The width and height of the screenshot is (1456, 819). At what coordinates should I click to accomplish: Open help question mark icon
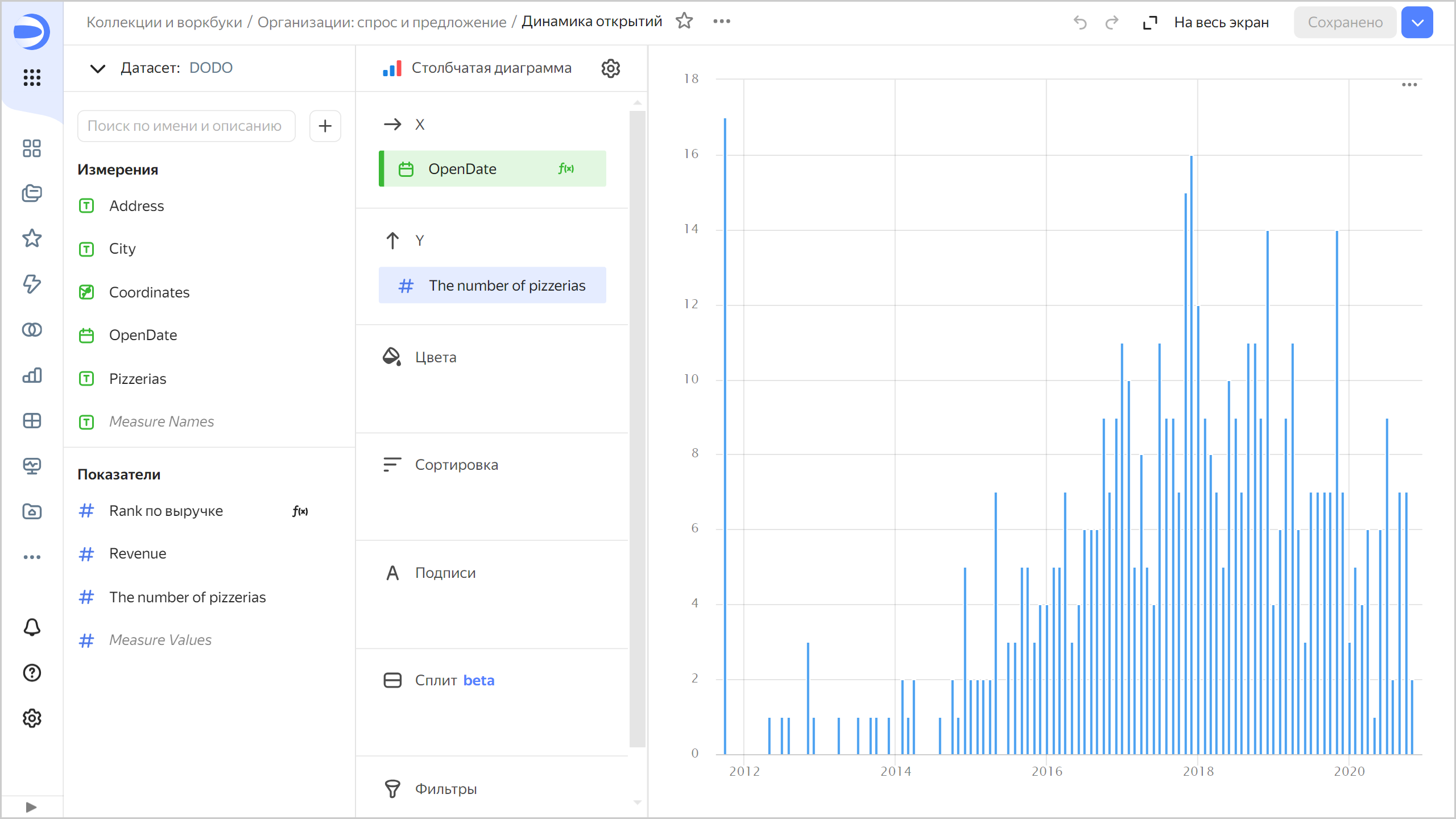[32, 673]
